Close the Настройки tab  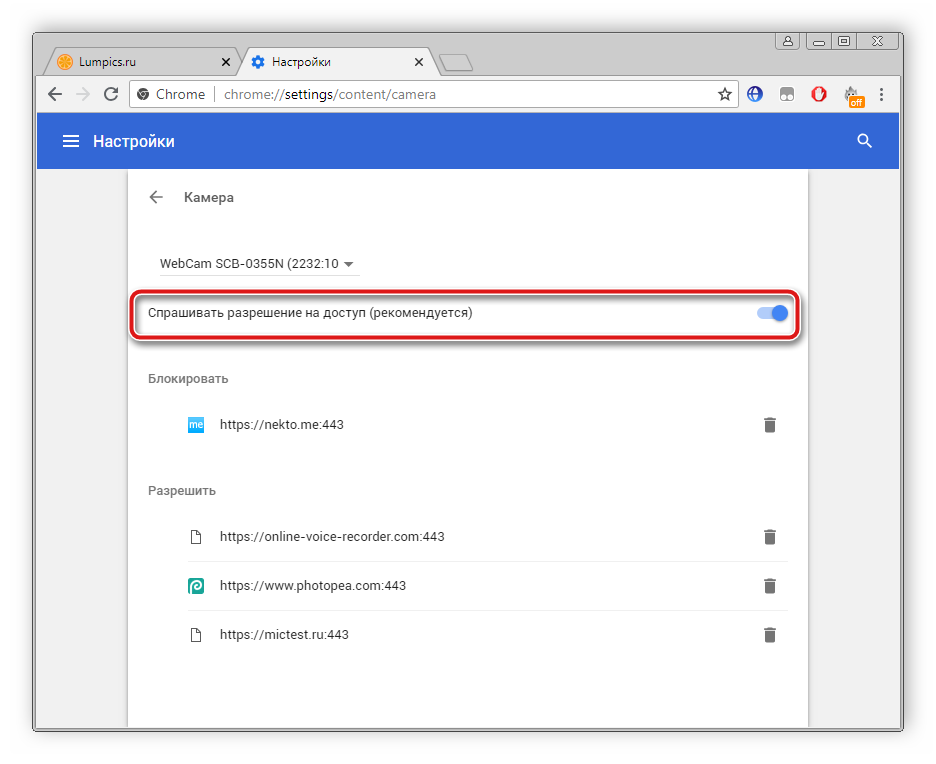(419, 62)
